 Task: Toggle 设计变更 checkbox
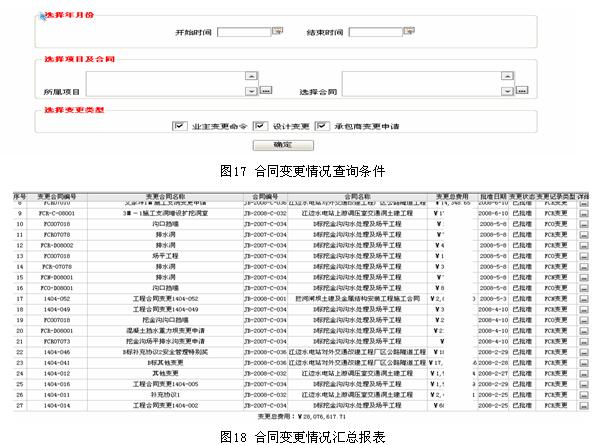click(x=260, y=126)
